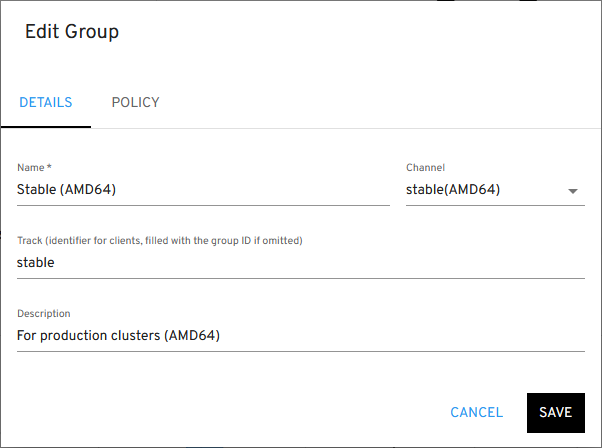This screenshot has height=448, width=602.
Task: Click the Name field label
Action: [30, 168]
